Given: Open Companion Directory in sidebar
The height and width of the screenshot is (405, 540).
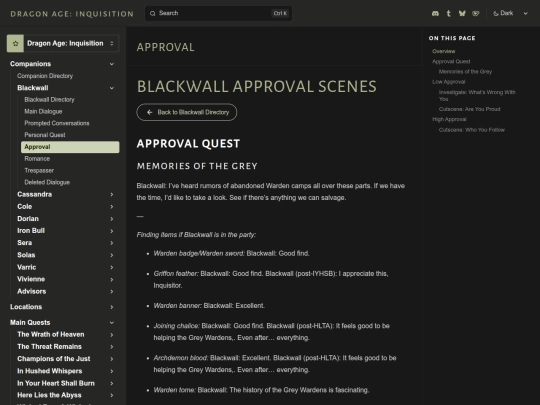Looking at the screenshot, I should click(45, 76).
